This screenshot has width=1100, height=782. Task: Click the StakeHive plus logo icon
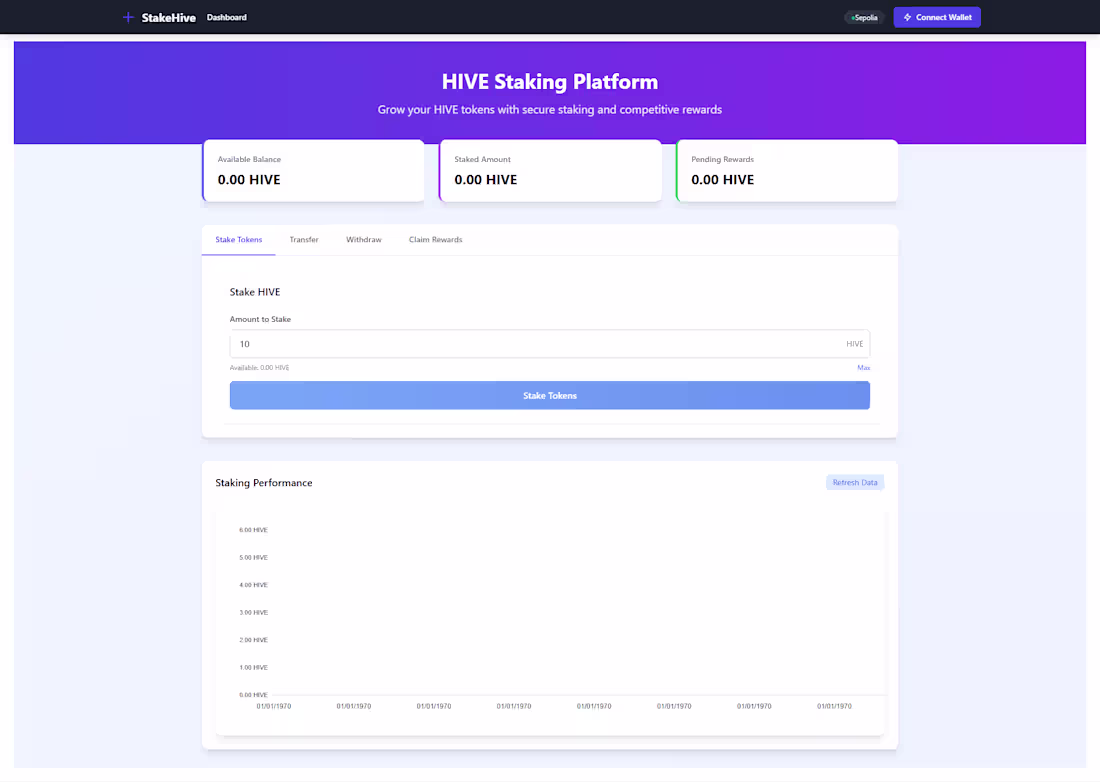coord(128,16)
